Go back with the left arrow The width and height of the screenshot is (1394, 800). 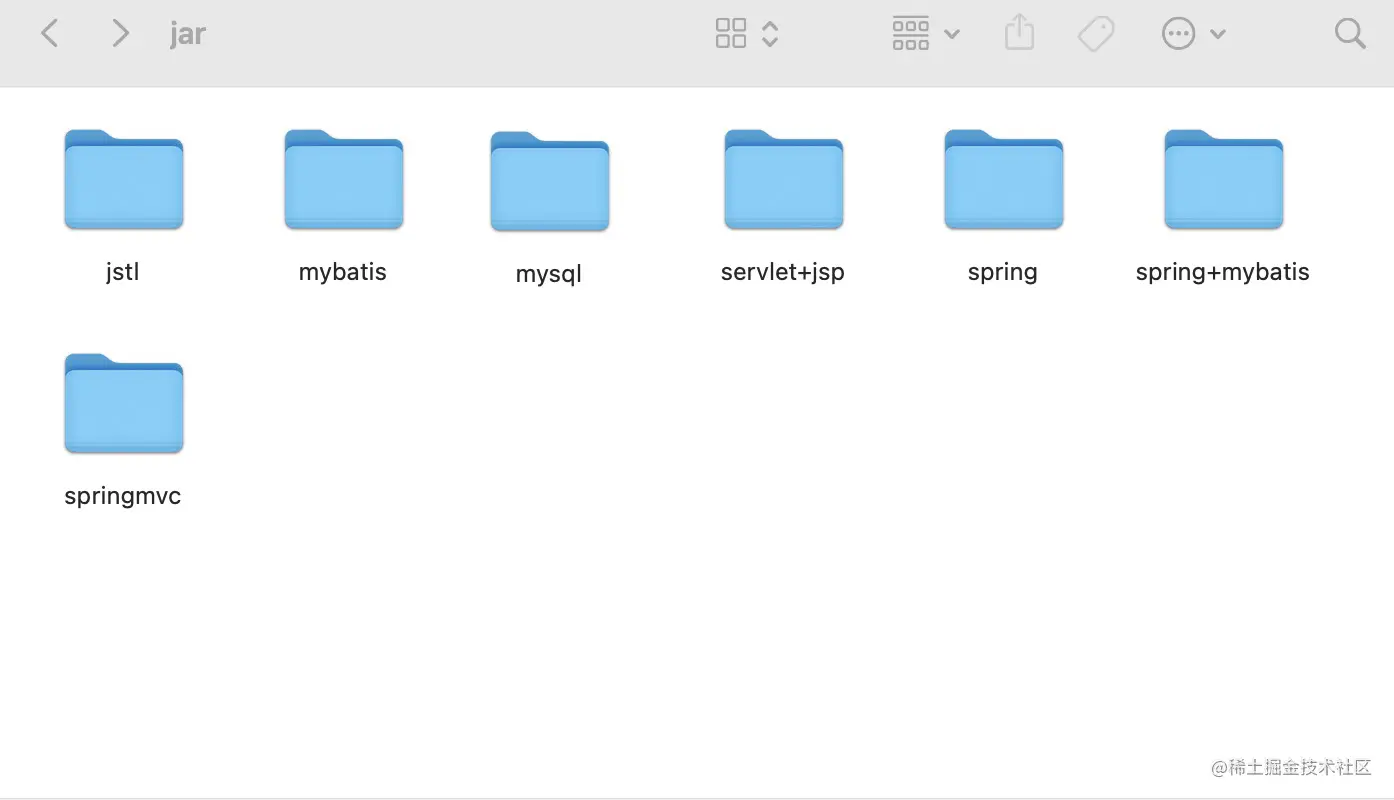pos(49,34)
